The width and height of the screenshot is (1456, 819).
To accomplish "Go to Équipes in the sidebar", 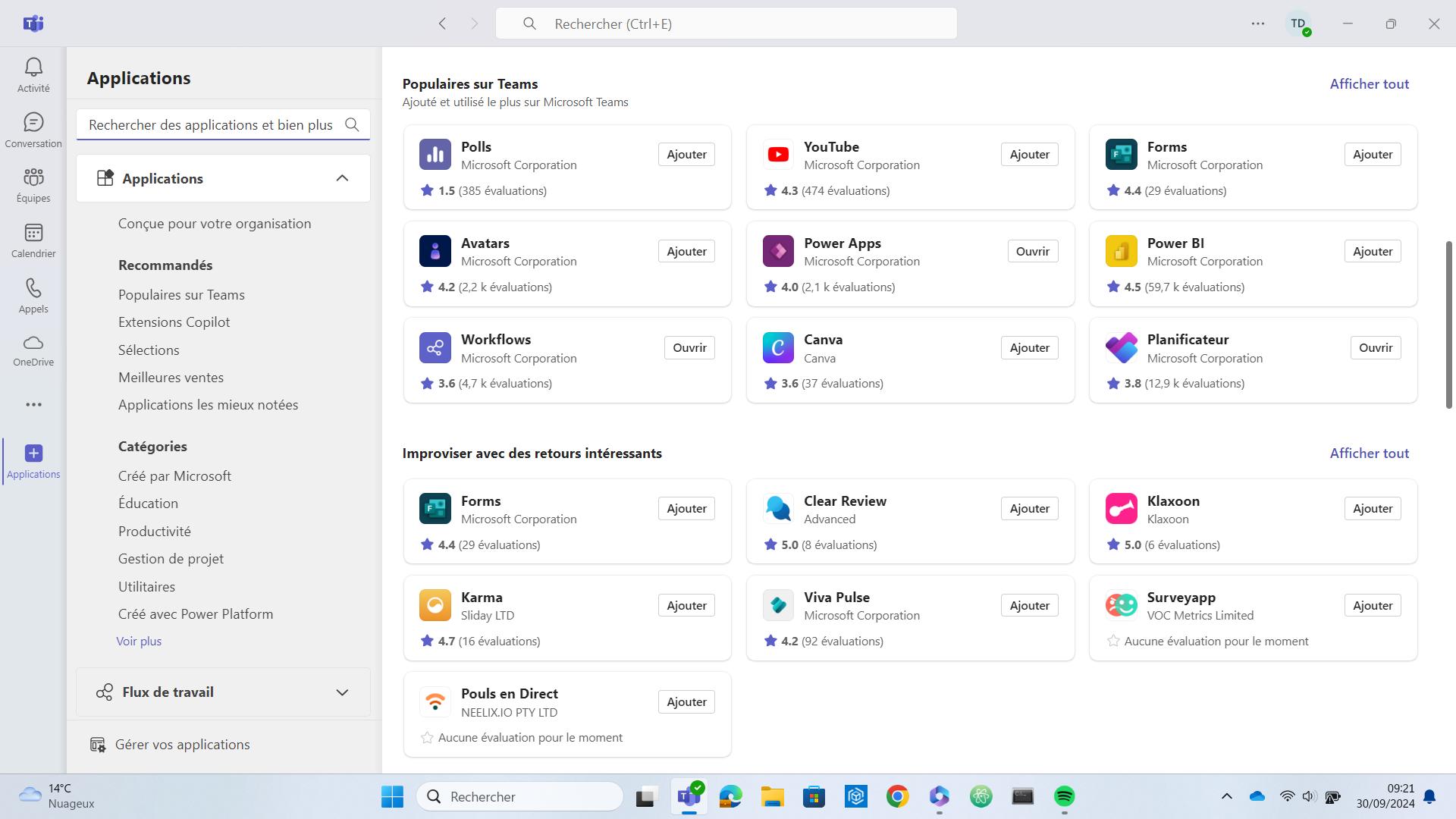I will 33,185.
